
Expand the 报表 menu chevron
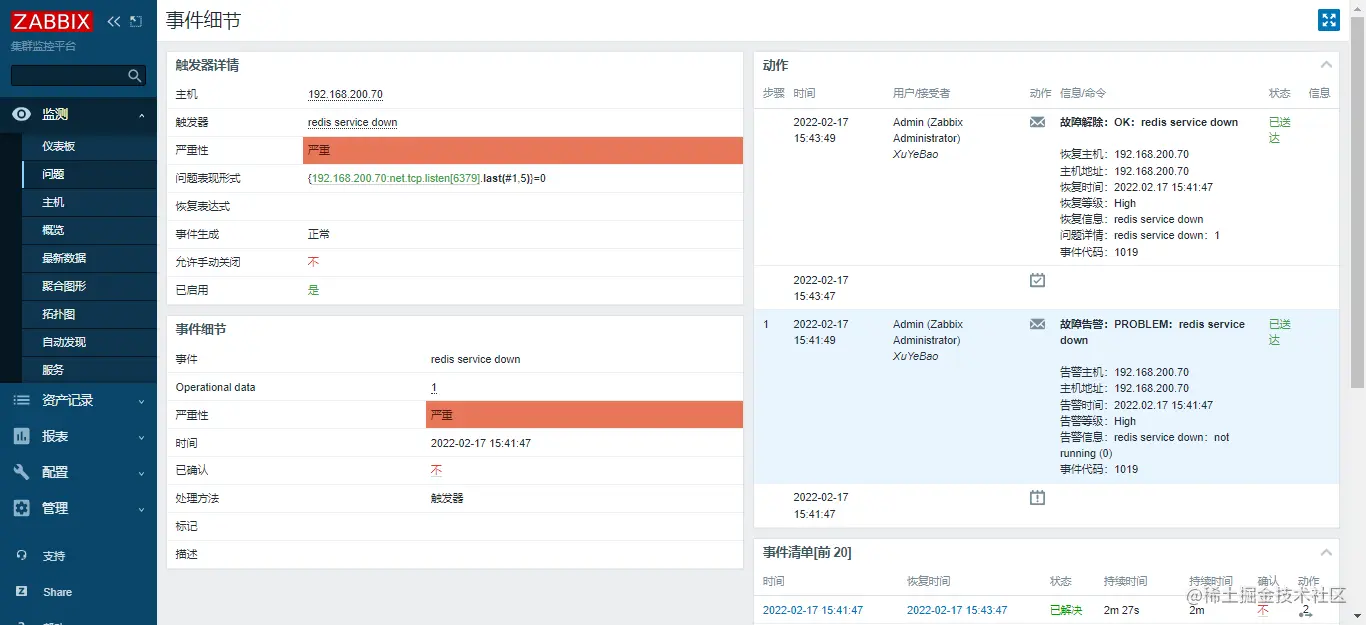coord(141,436)
